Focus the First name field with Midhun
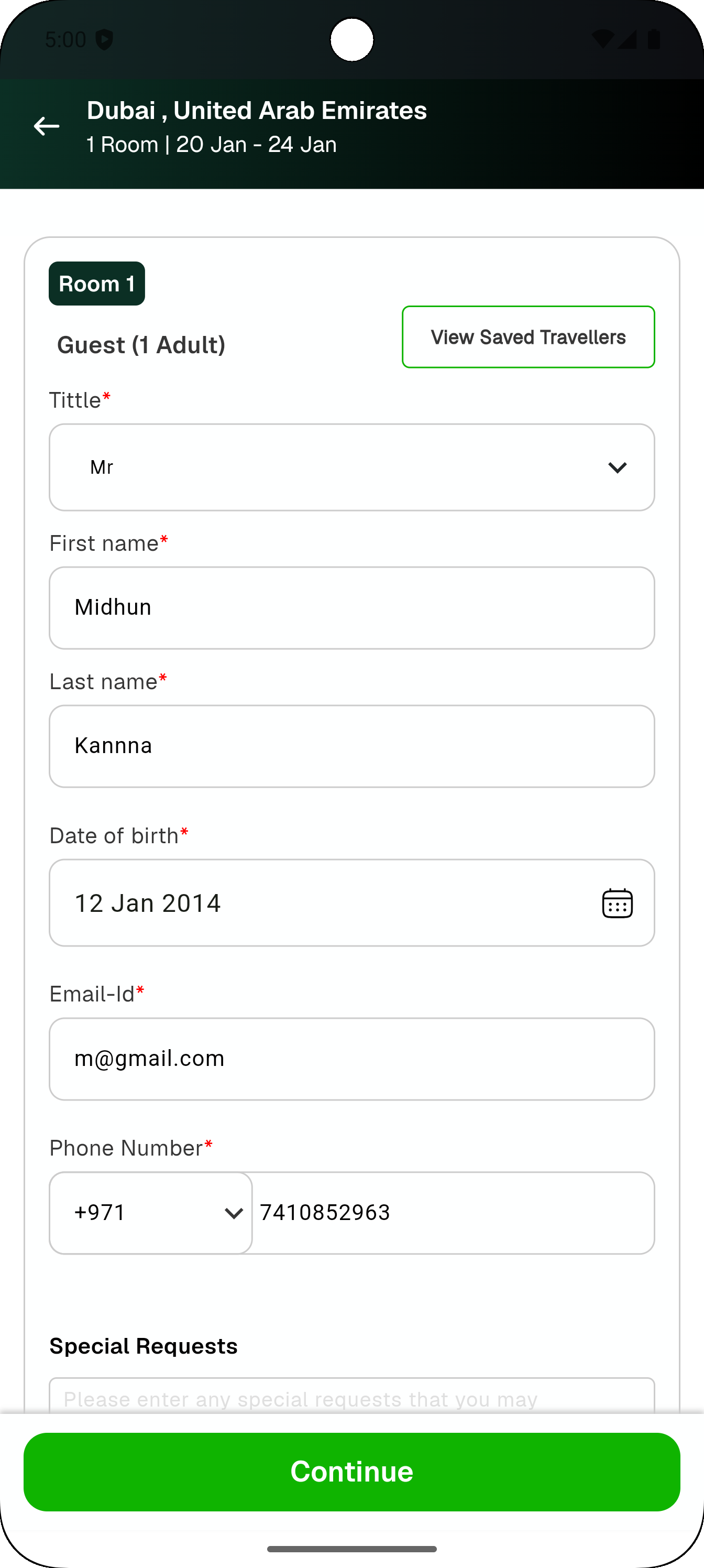Viewport: 704px width, 1568px height. pos(351,607)
